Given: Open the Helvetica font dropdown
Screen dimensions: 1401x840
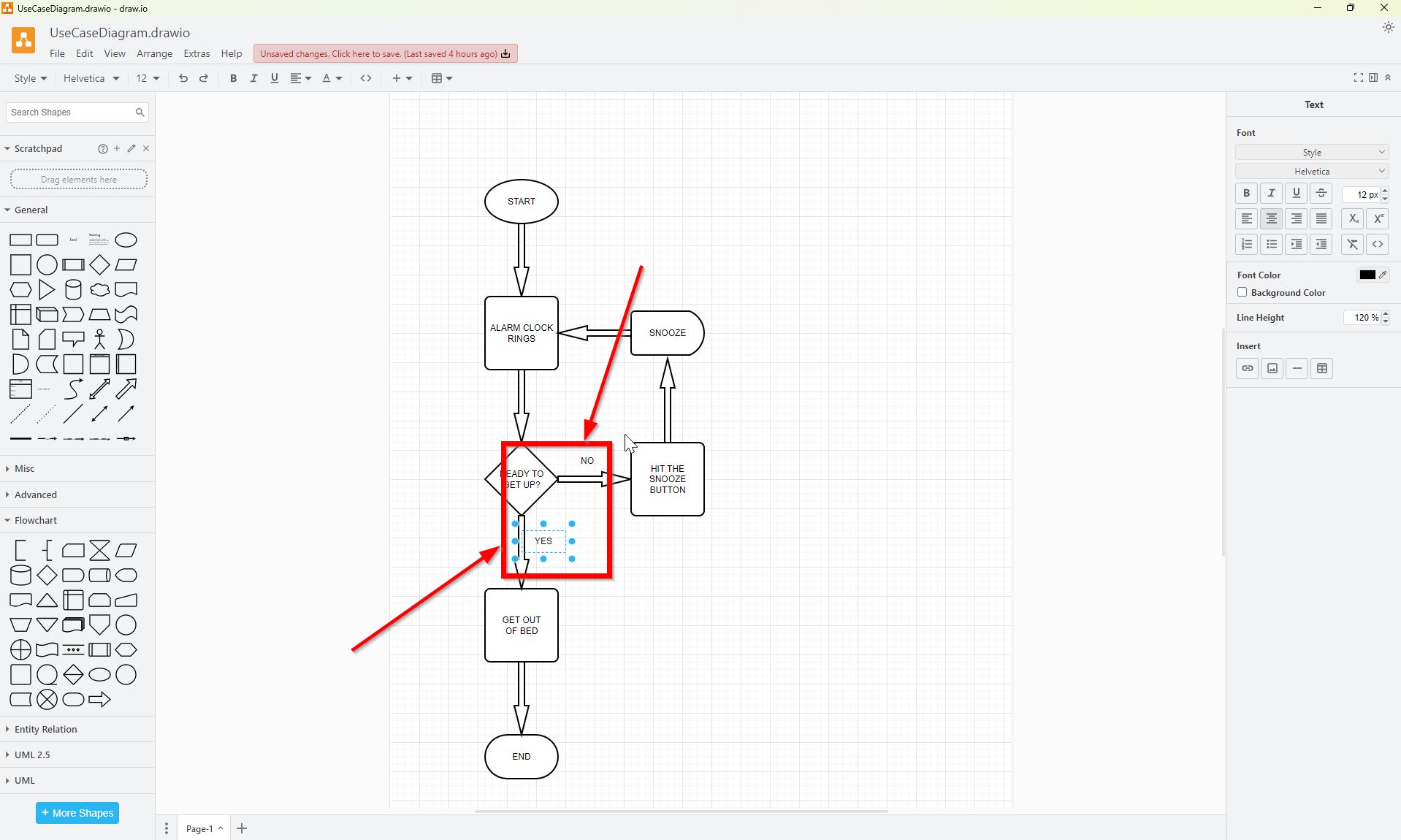Looking at the screenshot, I should (x=89, y=78).
